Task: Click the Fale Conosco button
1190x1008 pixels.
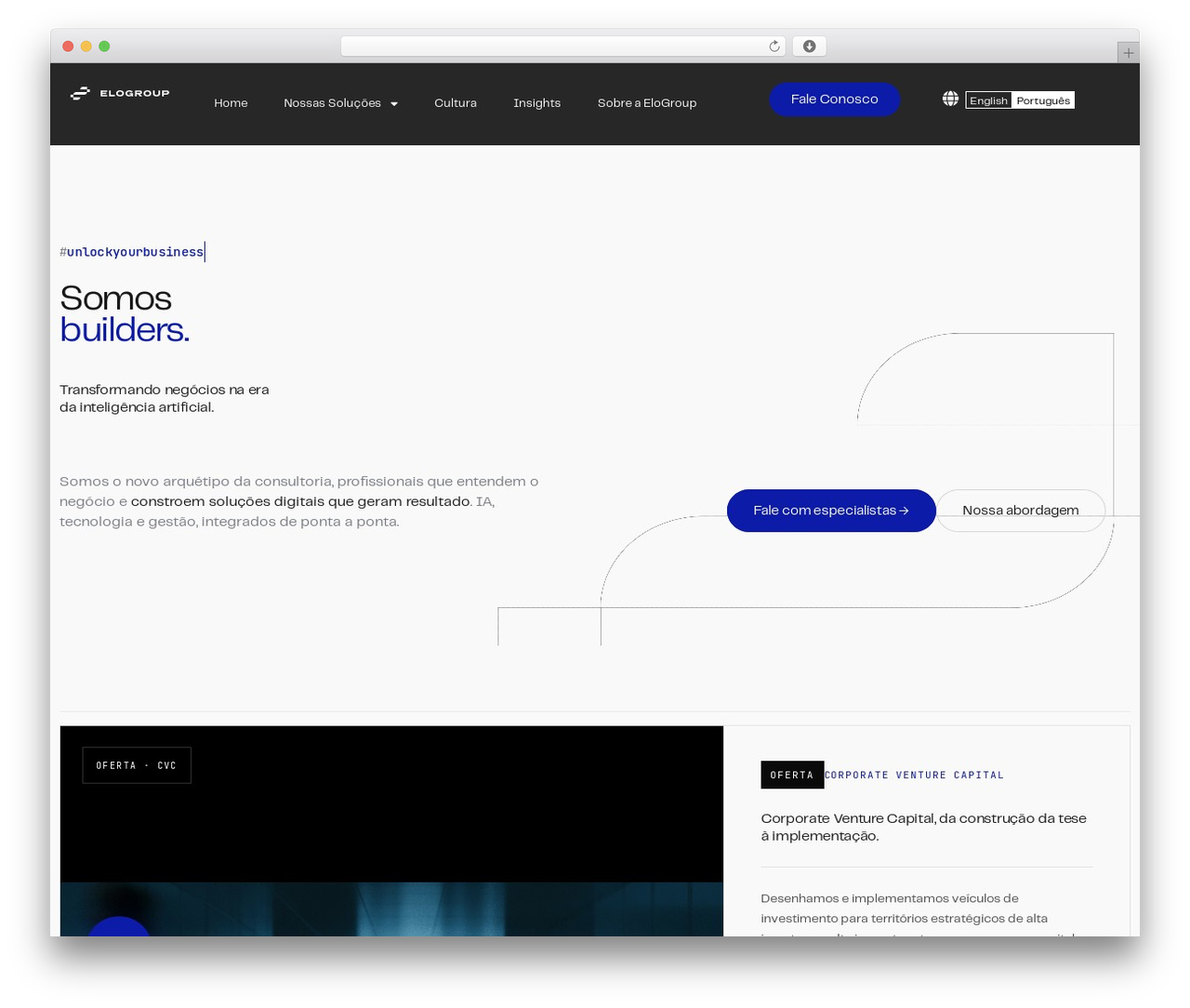Action: pyautogui.click(x=834, y=99)
